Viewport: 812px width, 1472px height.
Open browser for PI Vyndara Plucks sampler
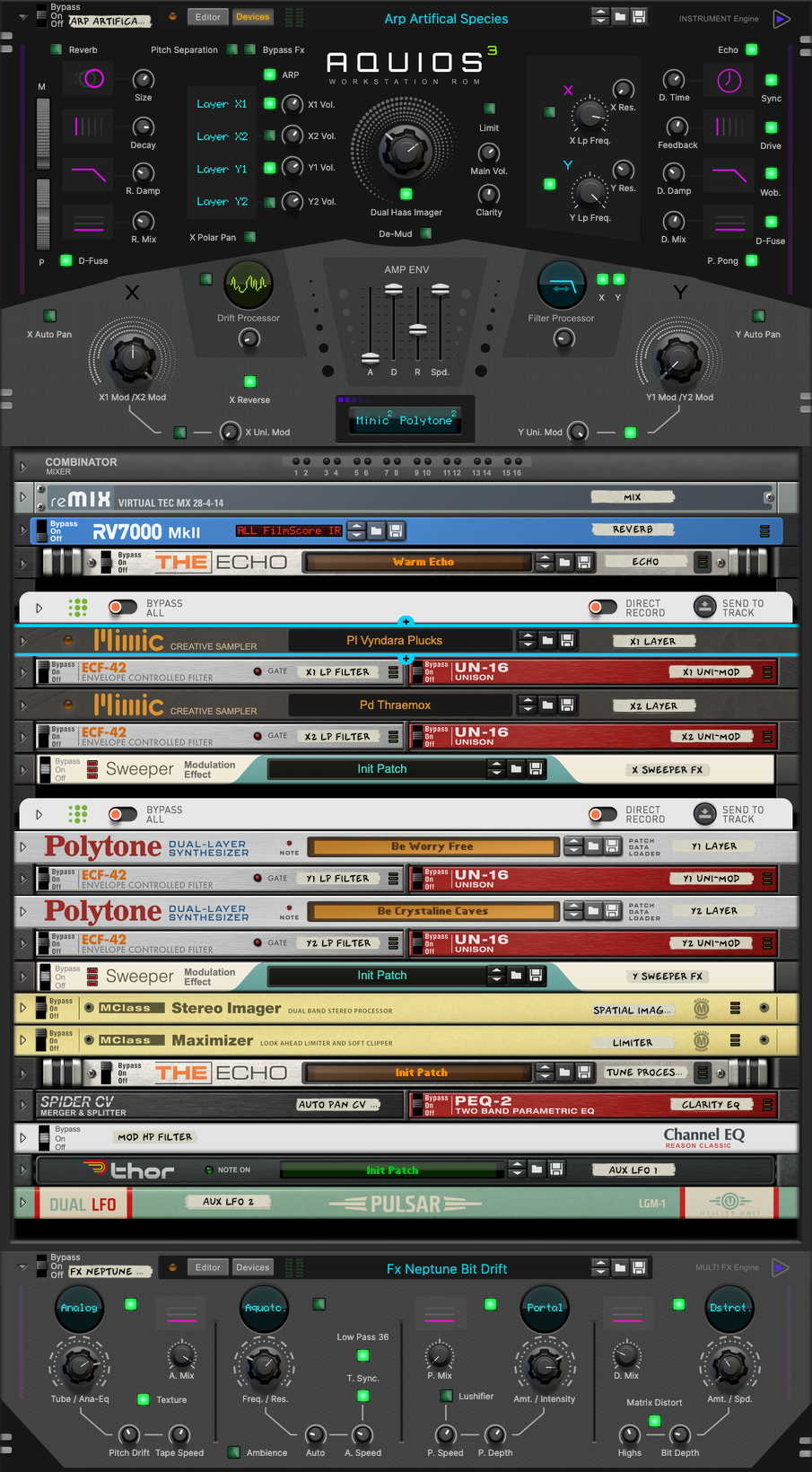547,640
